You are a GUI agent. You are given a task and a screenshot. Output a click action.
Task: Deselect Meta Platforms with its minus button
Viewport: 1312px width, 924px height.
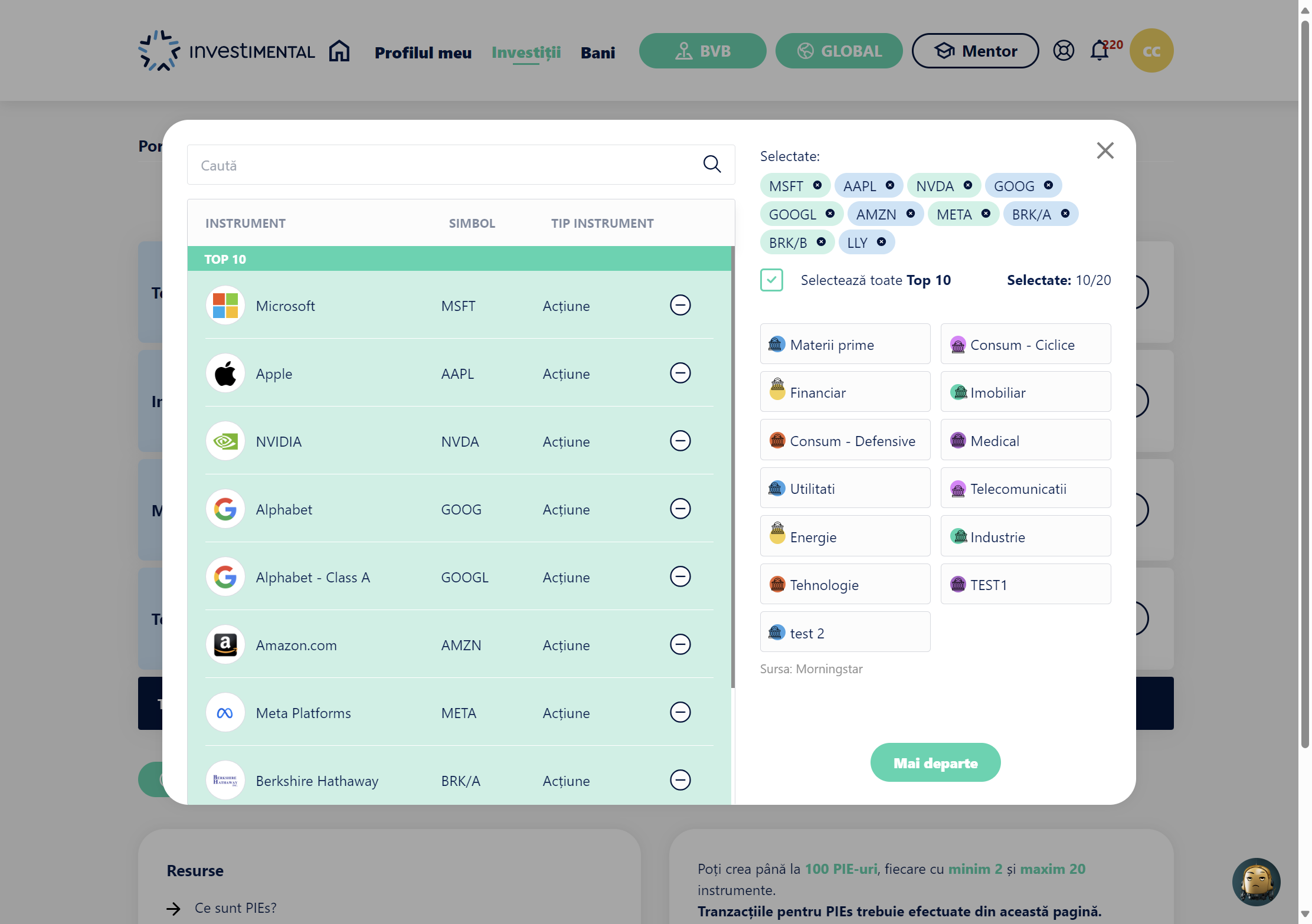(x=680, y=712)
